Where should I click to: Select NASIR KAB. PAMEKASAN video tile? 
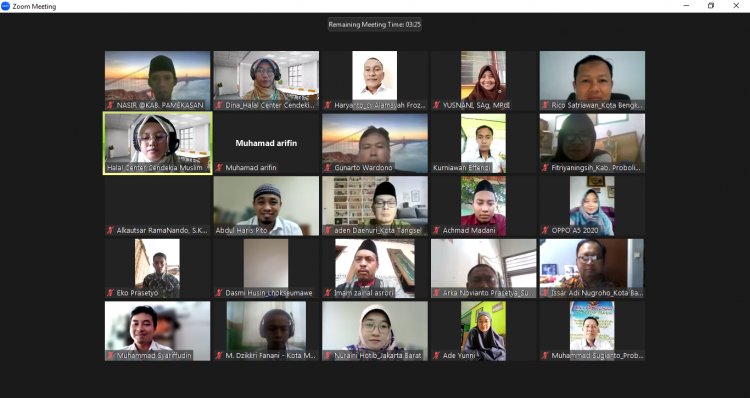click(157, 80)
